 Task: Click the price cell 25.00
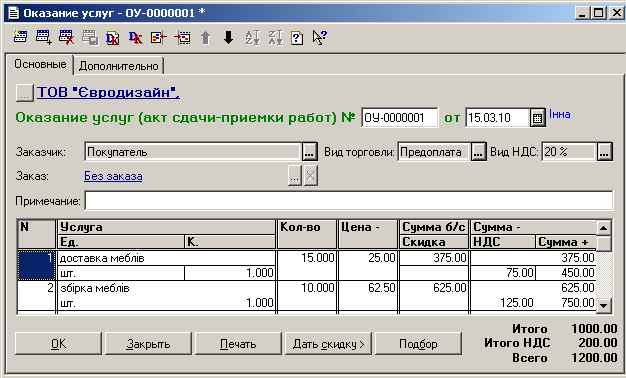(368, 258)
